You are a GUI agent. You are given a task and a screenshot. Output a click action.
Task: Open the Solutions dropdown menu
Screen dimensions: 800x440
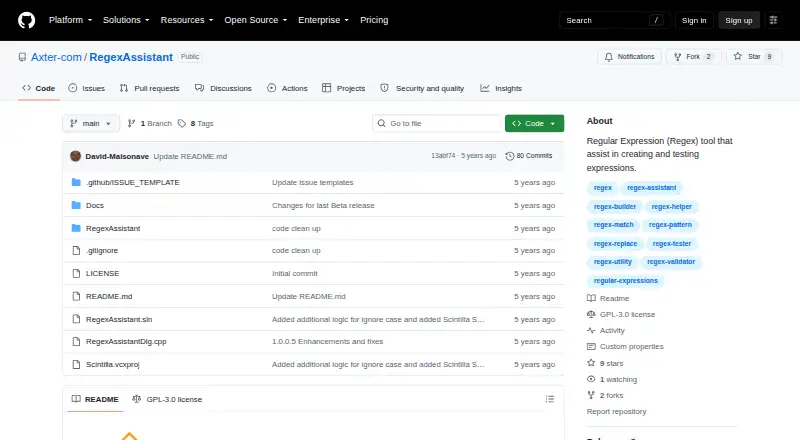pos(126,20)
